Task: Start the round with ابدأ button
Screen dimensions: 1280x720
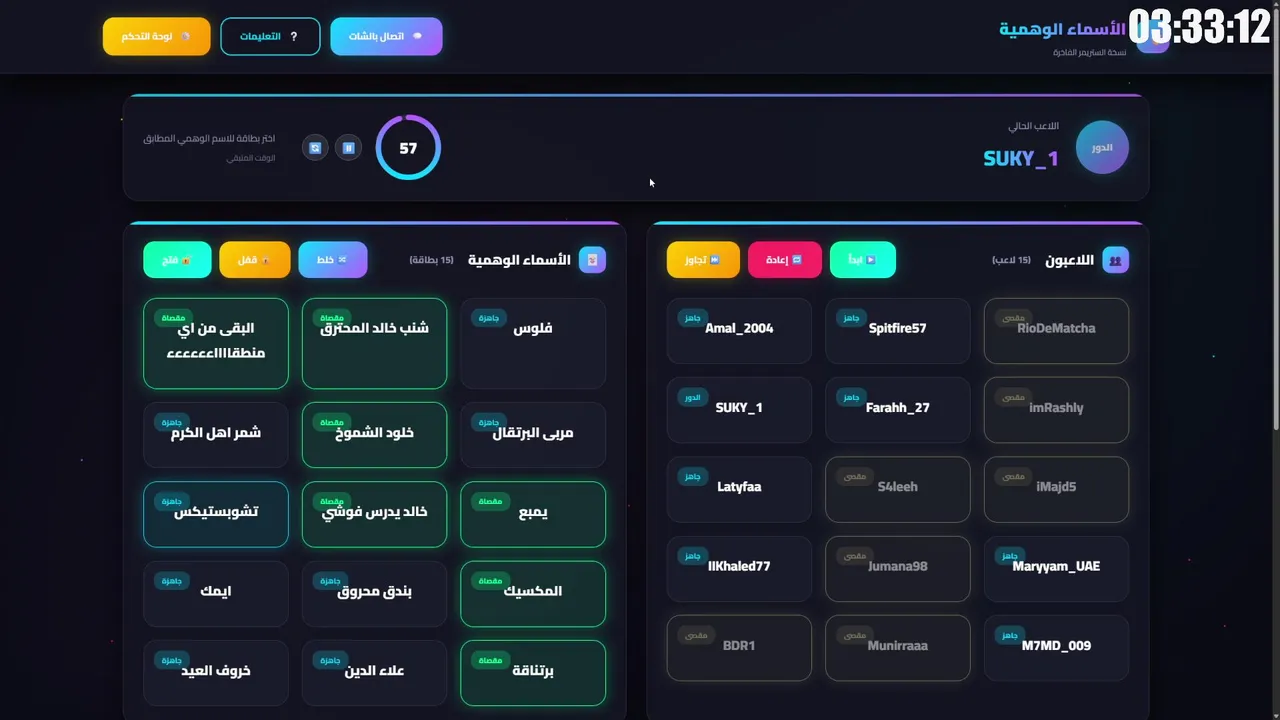Action: coord(863,260)
